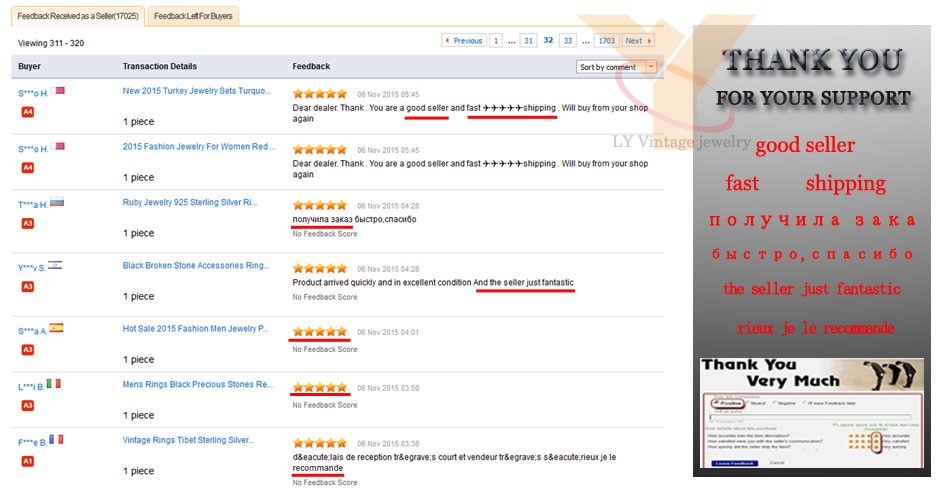
Task: Click the Russian flag next to T***a H.
Action: (57, 203)
